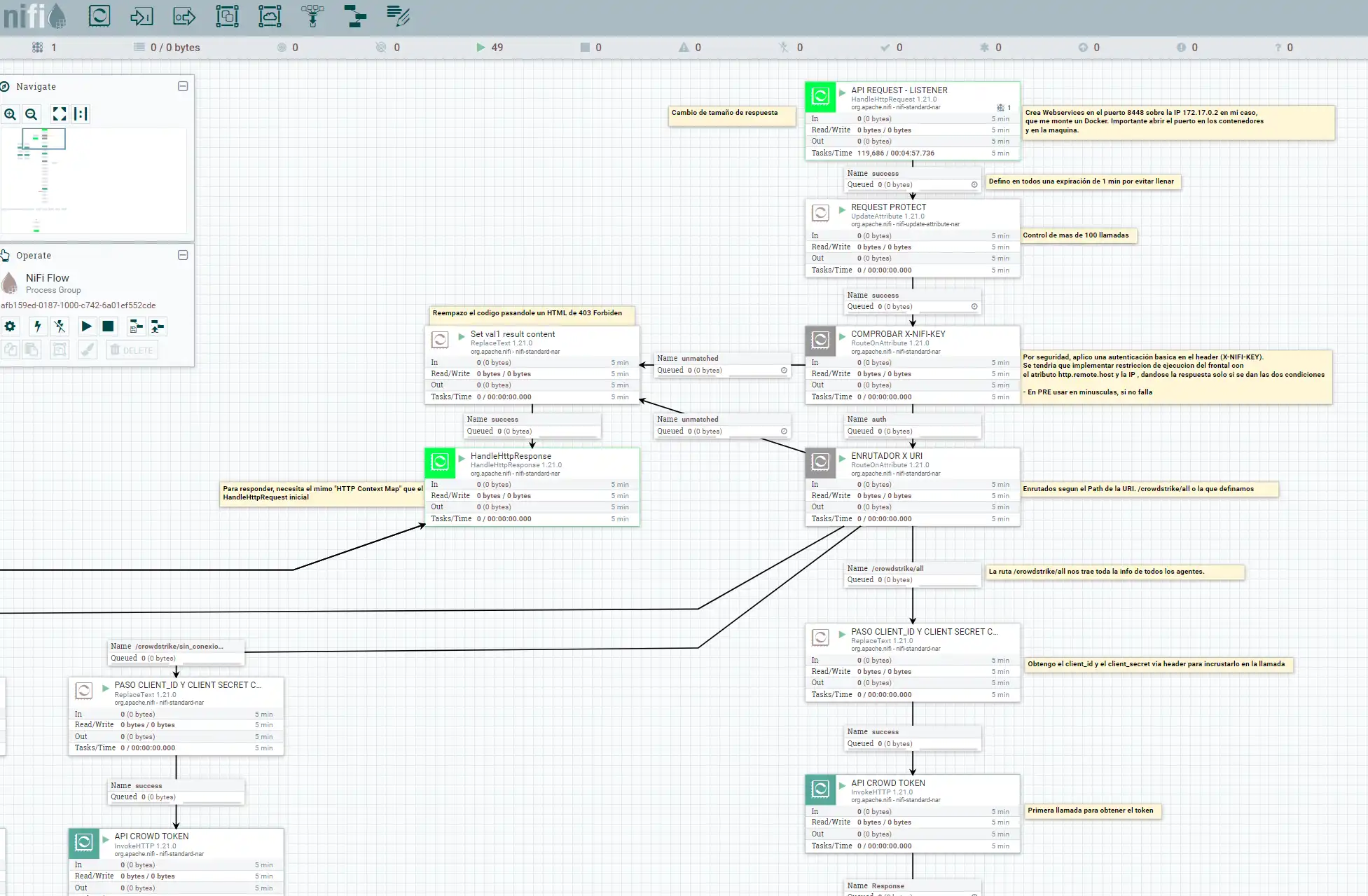1368x896 pixels.
Task: Click the invalid components warning count
Action: pos(690,47)
